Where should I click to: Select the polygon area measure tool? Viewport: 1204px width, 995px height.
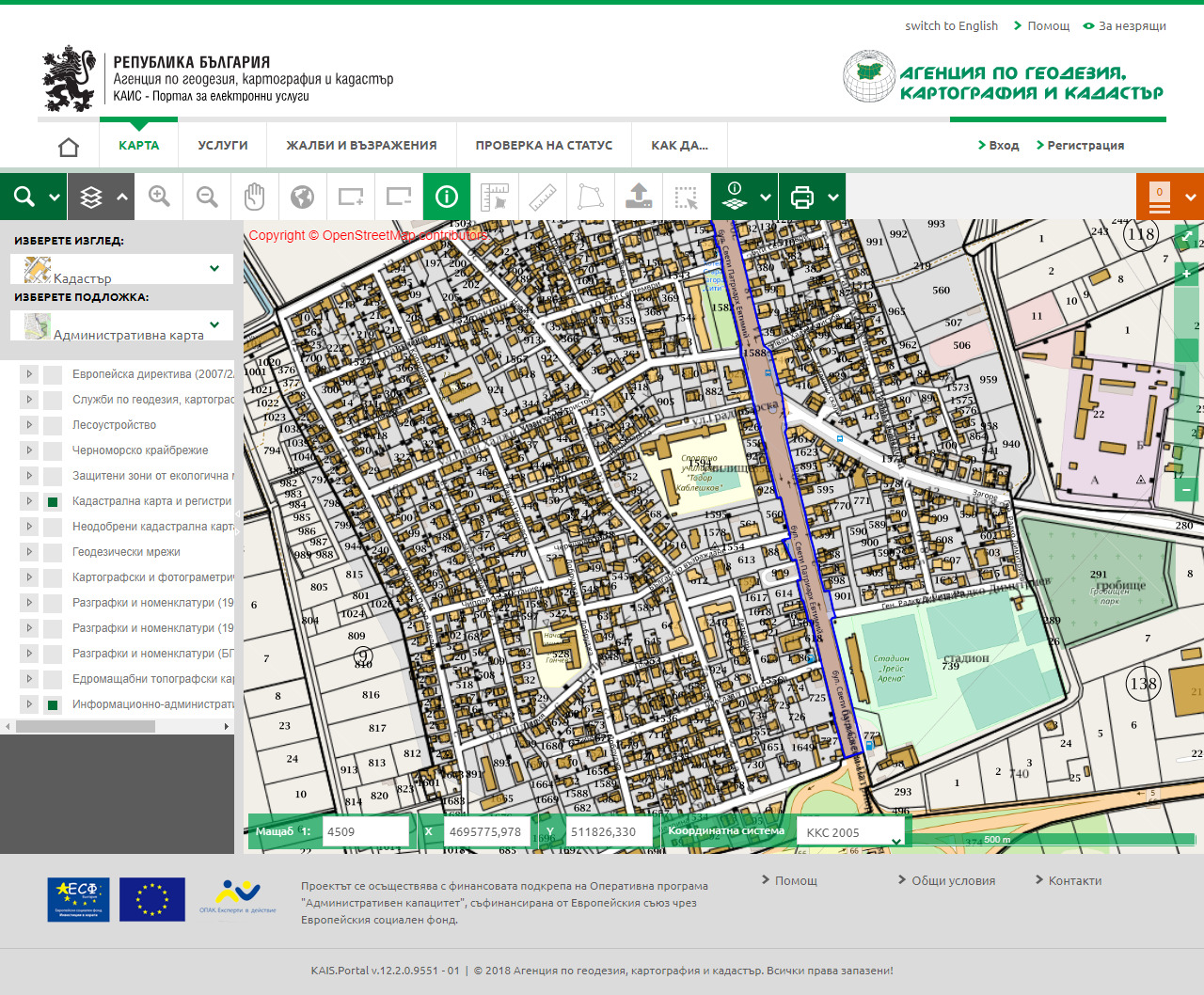click(x=591, y=197)
